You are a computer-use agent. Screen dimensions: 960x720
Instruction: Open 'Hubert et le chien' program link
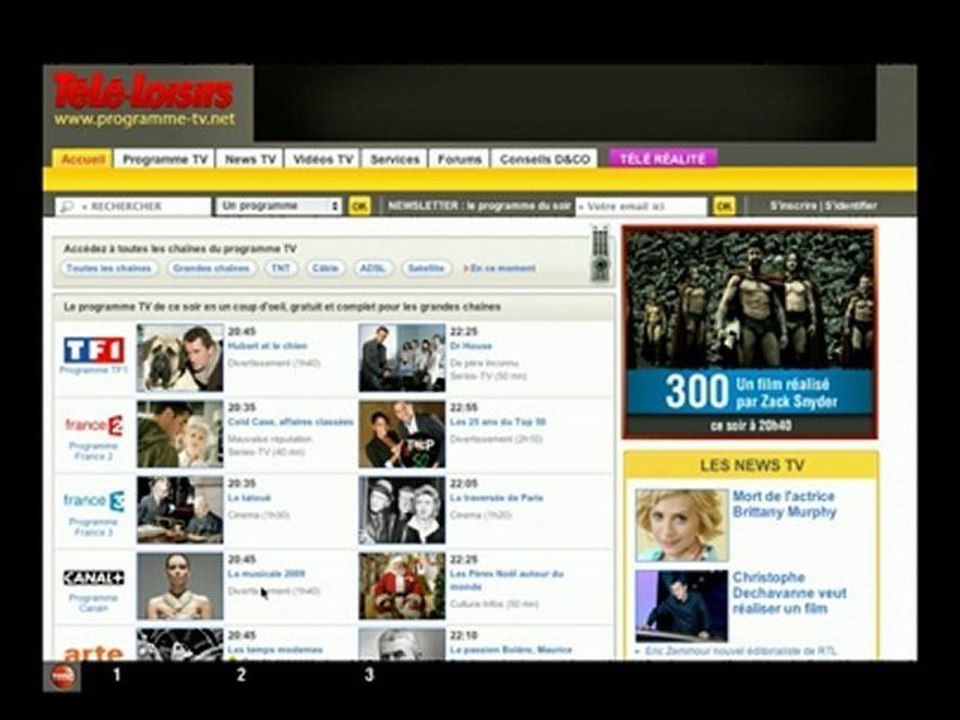coord(268,346)
